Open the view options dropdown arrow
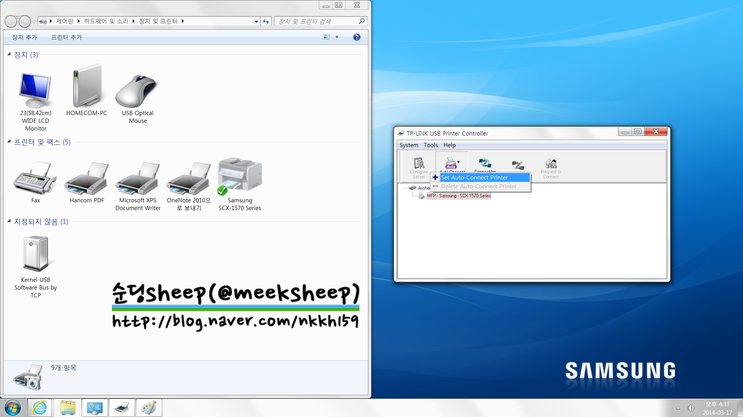This screenshot has width=743, height=417. click(337, 37)
